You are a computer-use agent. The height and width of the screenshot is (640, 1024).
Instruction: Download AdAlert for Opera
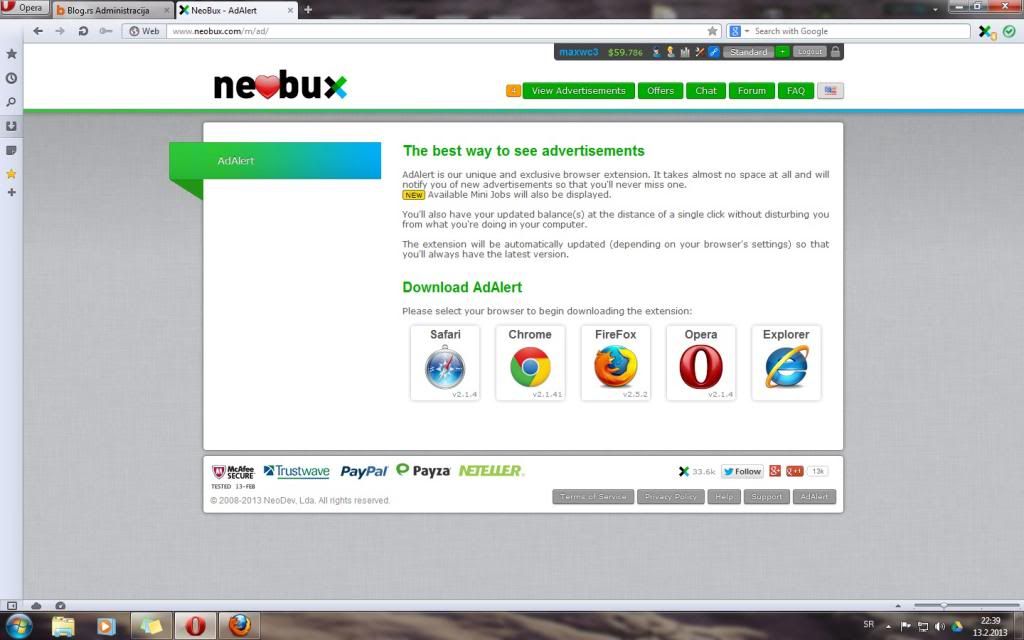701,362
